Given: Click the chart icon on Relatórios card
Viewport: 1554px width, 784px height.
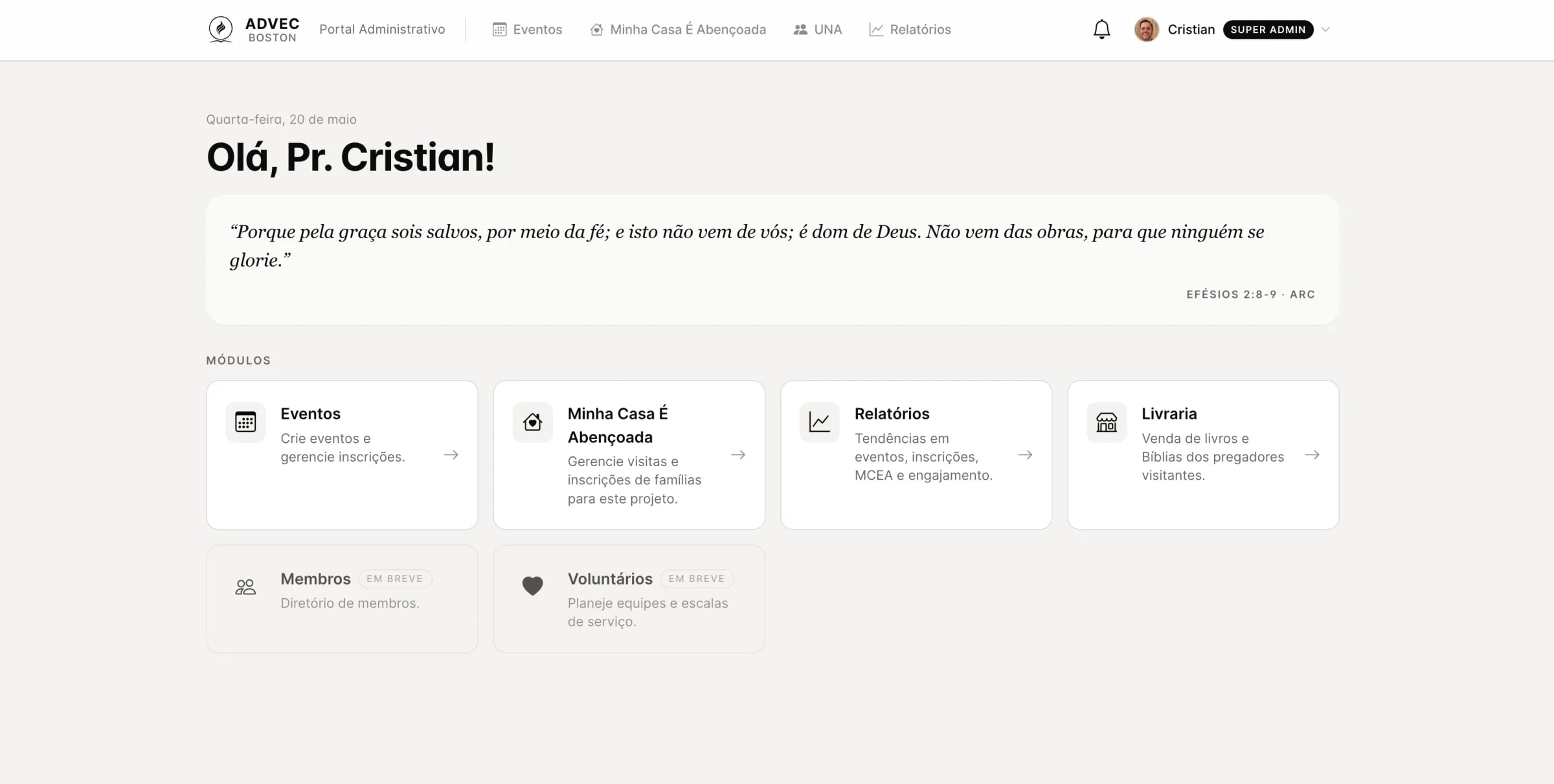Looking at the screenshot, I should tap(819, 422).
